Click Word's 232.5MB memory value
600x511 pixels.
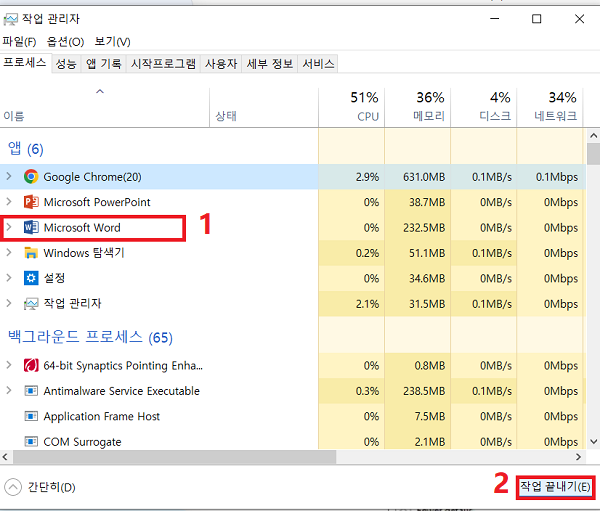[x=424, y=228]
